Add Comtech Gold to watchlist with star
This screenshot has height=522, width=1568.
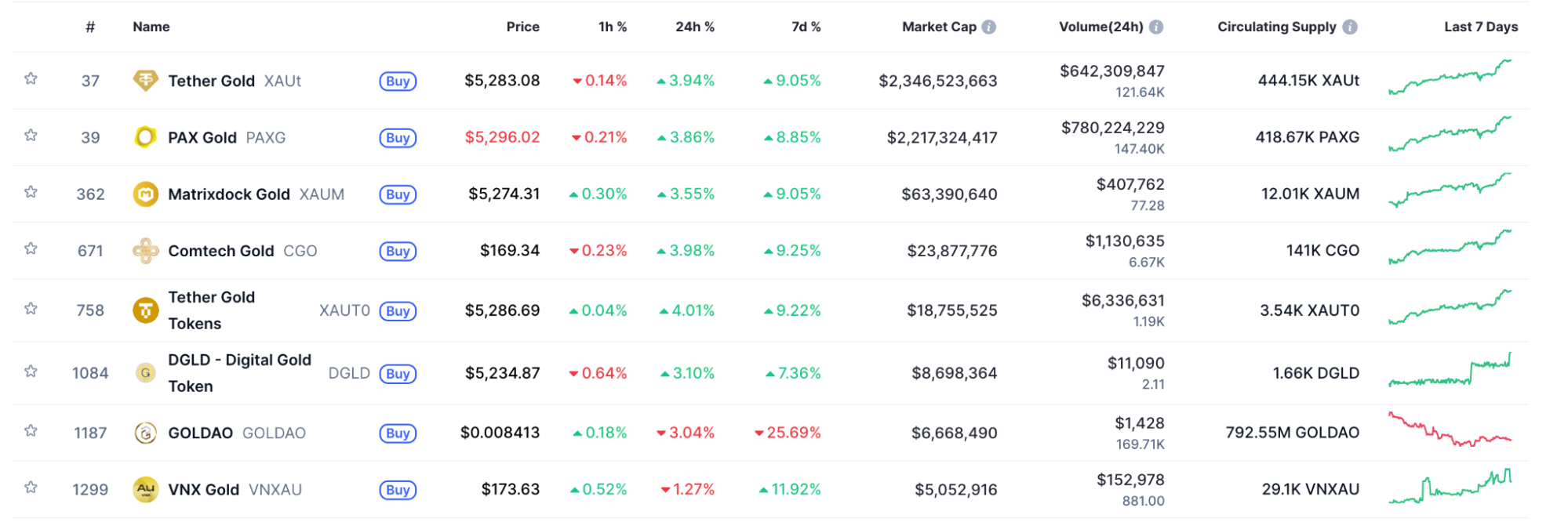pyautogui.click(x=31, y=248)
